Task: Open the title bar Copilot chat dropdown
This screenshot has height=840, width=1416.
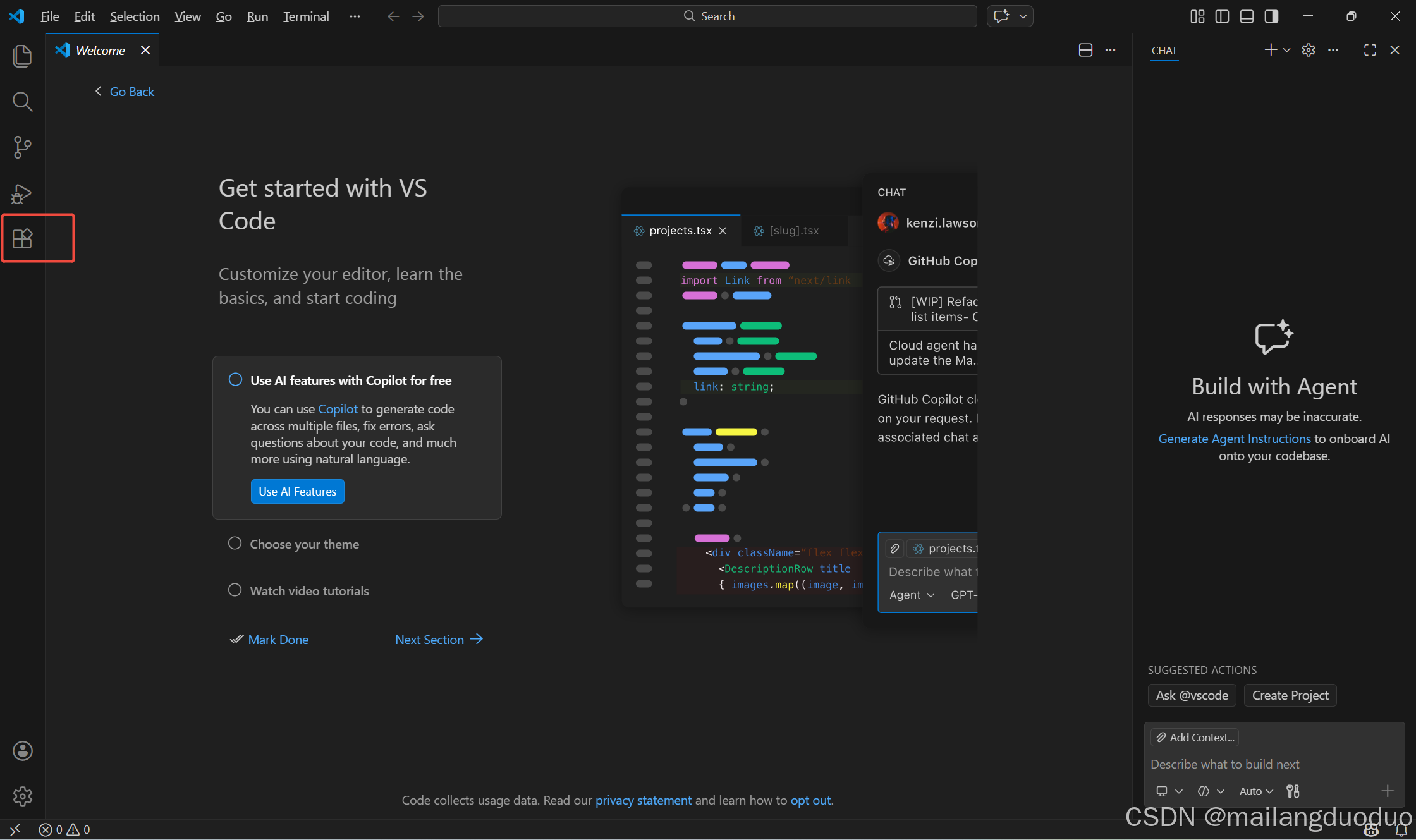Action: pos(1023,16)
